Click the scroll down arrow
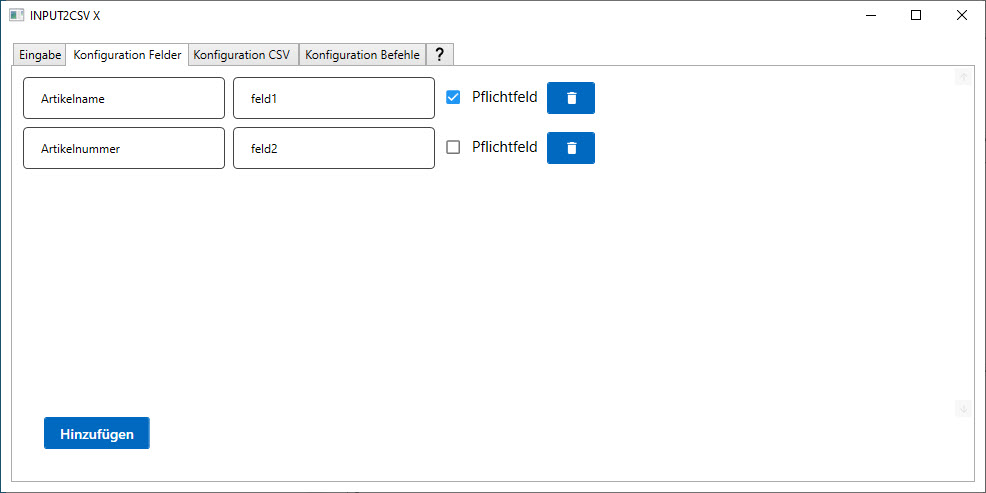Image resolution: width=986 pixels, height=493 pixels. (963, 408)
